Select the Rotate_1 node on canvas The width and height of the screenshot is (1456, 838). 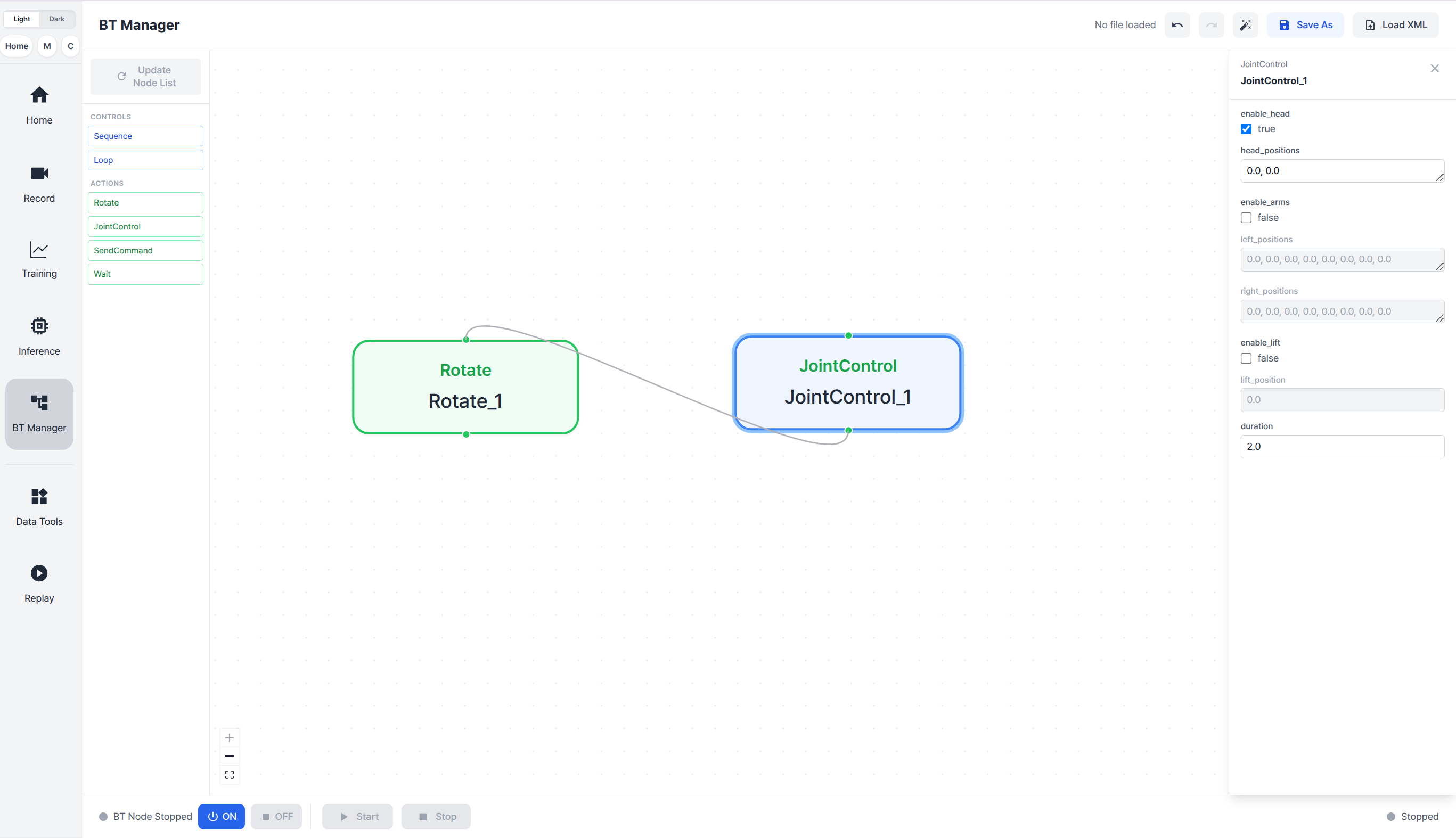pos(465,387)
